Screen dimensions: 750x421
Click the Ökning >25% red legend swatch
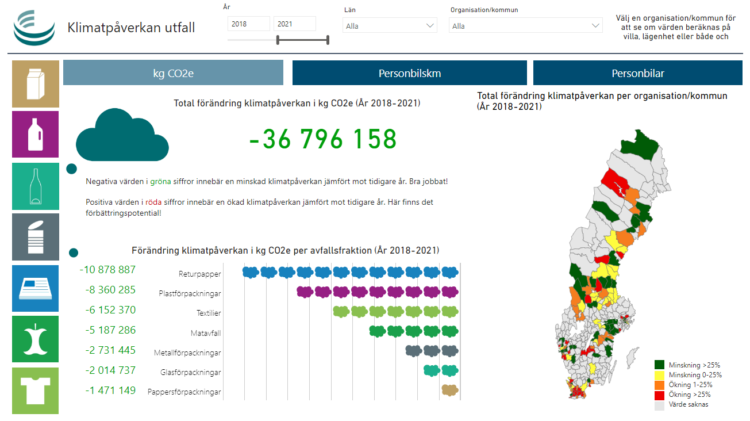click(x=659, y=395)
